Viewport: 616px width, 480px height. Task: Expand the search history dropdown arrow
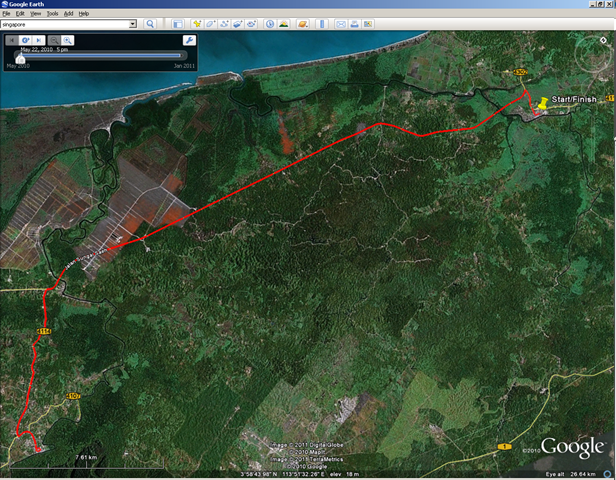(x=133, y=24)
